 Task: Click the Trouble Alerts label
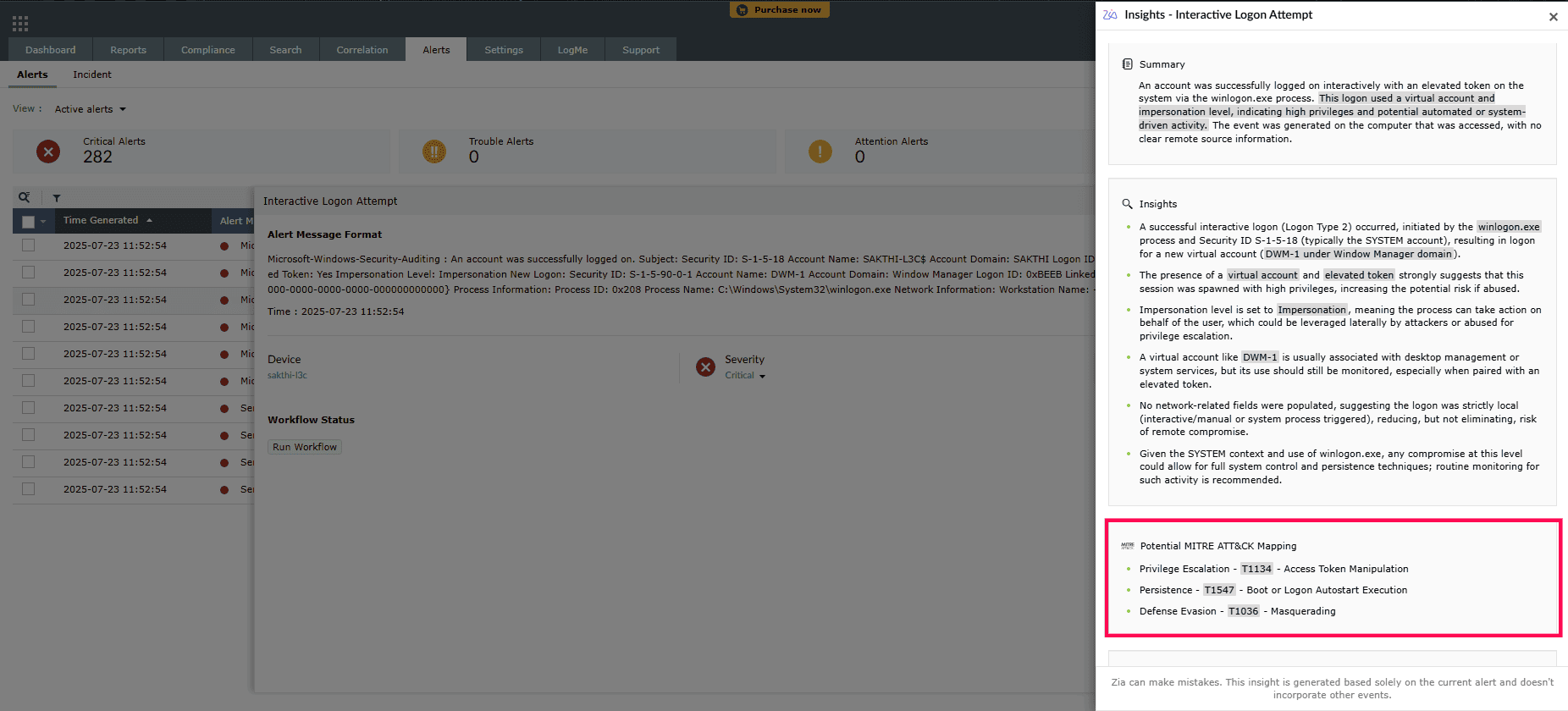(x=501, y=141)
